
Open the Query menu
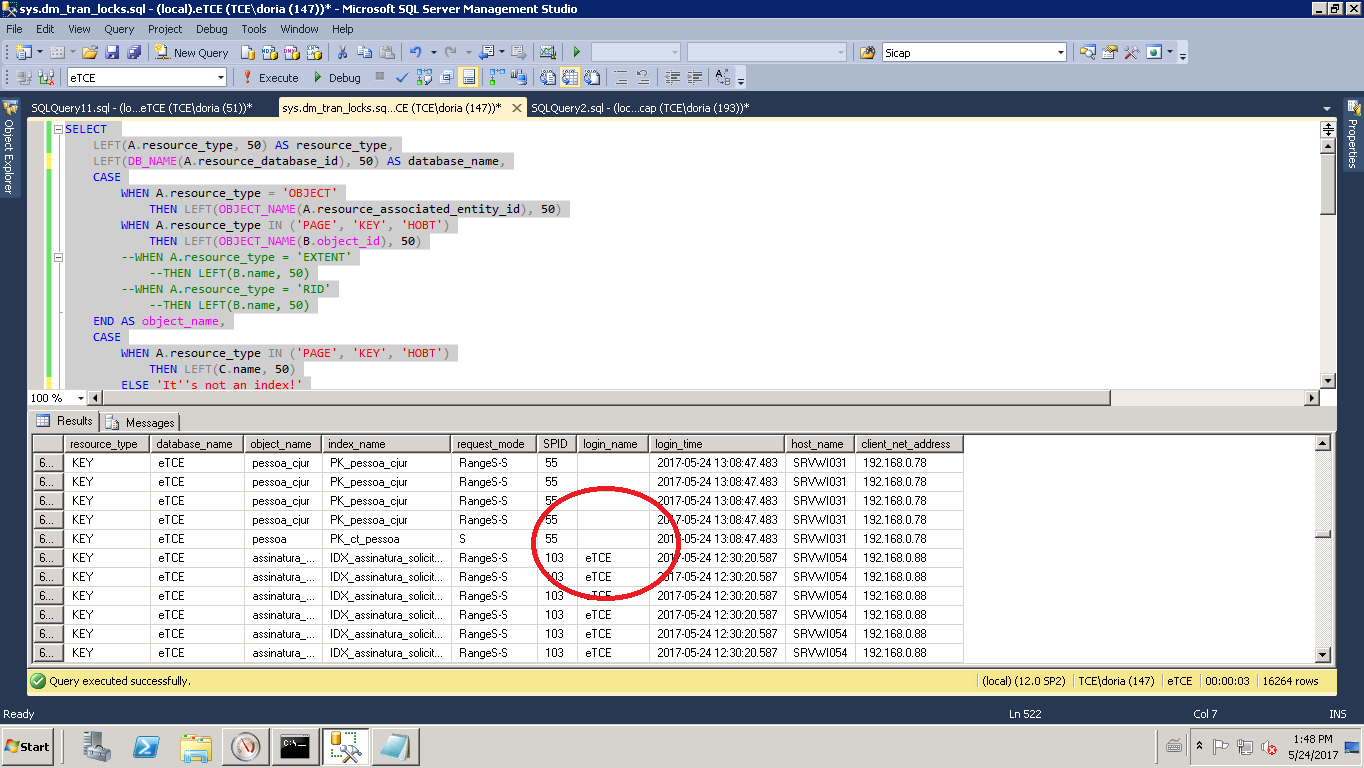119,29
